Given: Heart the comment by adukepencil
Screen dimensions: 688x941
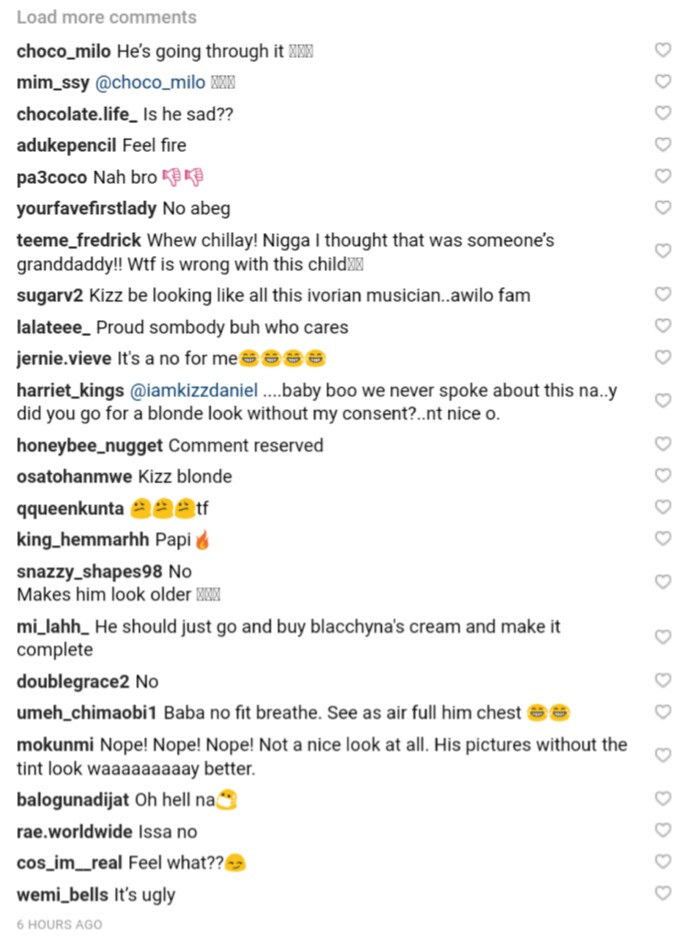Looking at the screenshot, I should click(662, 145).
